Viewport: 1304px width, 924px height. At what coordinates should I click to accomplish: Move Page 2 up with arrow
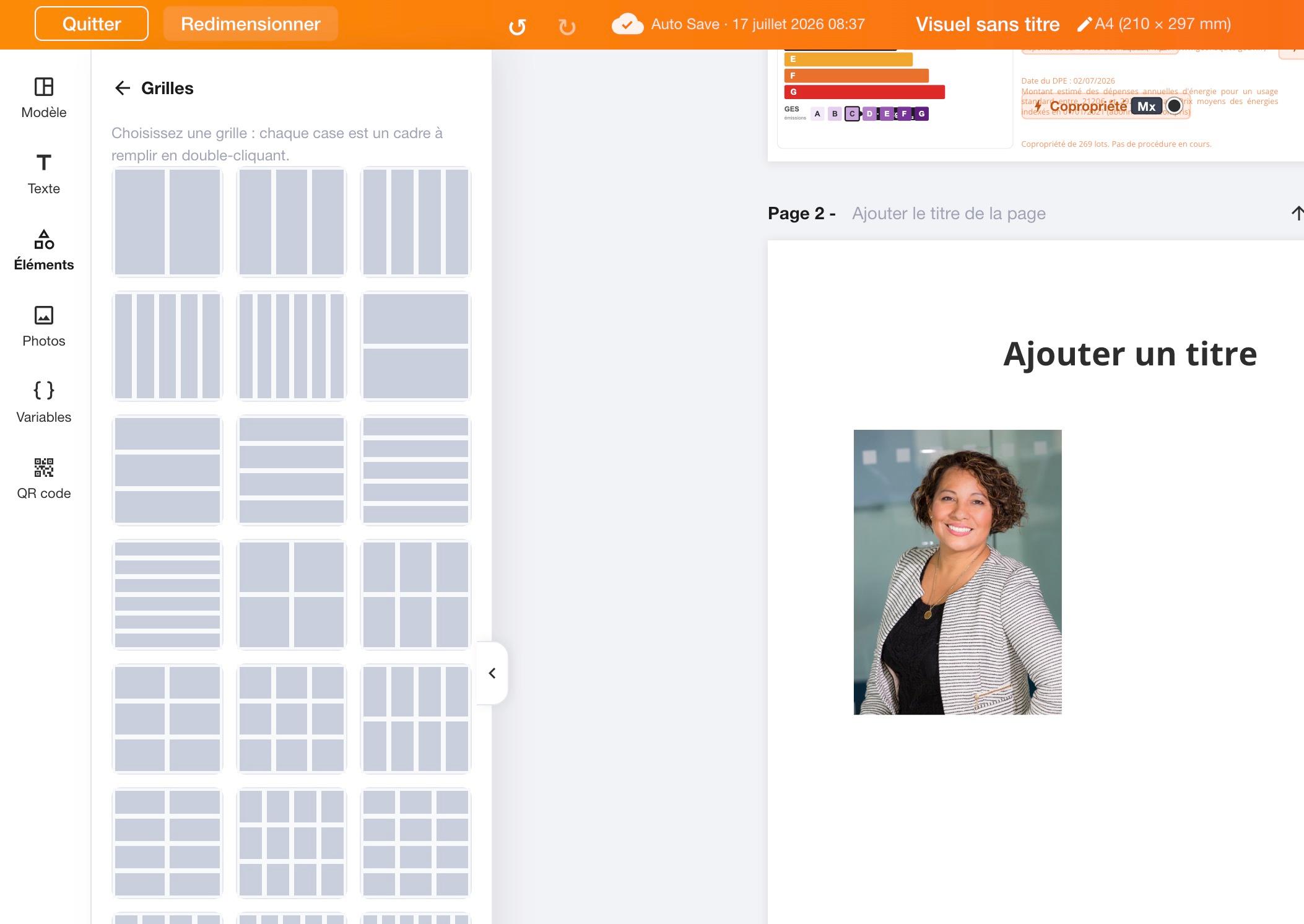coord(1297,213)
